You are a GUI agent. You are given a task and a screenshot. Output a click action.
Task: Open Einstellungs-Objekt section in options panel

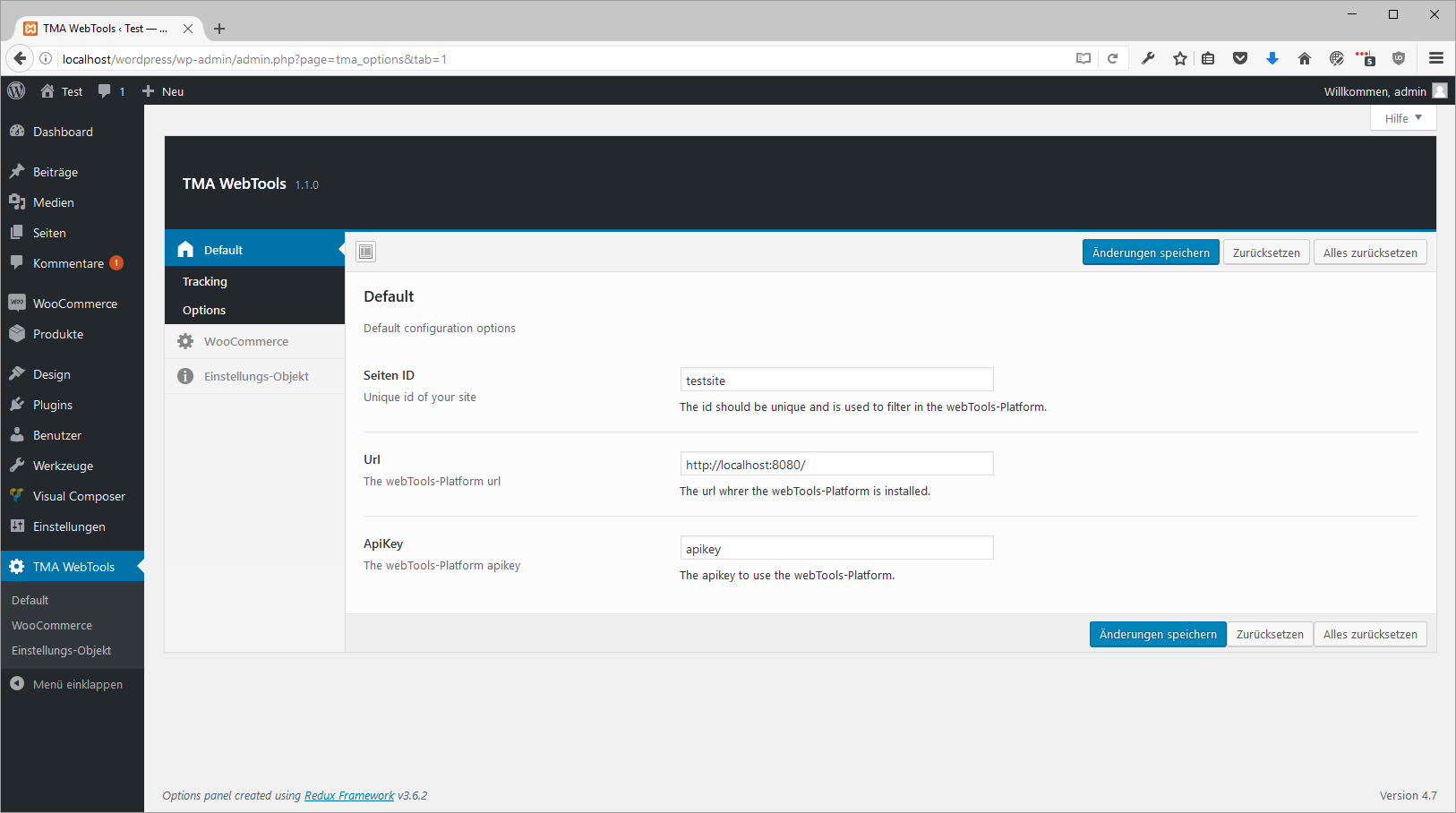(x=254, y=376)
